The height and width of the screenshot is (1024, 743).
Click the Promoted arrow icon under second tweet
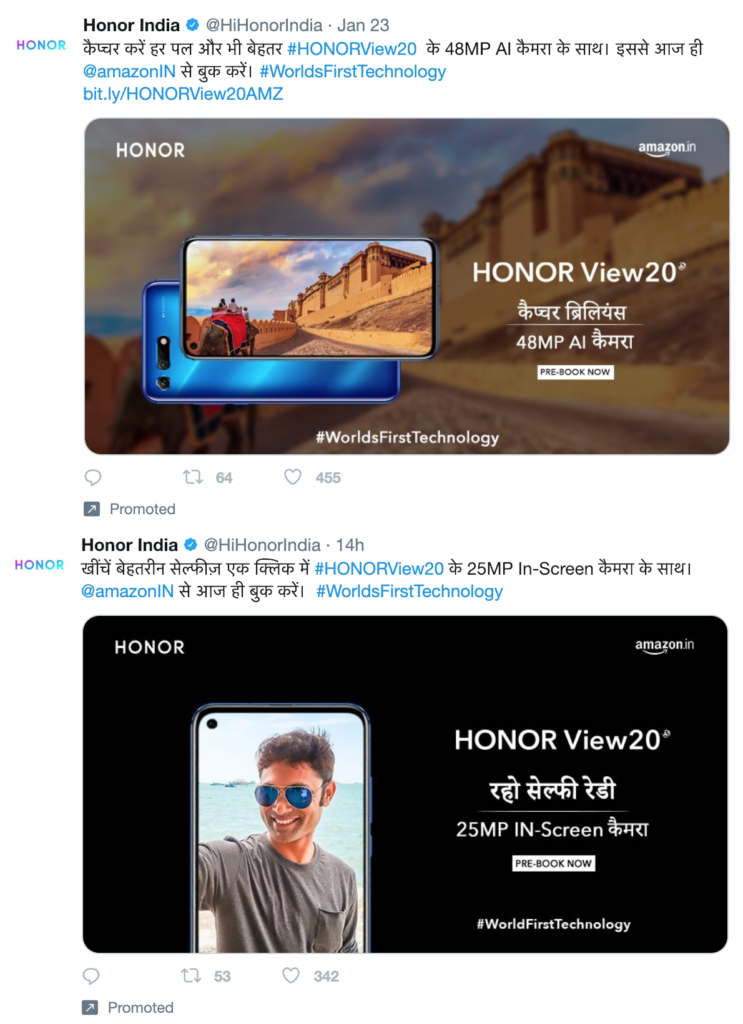[90, 1008]
